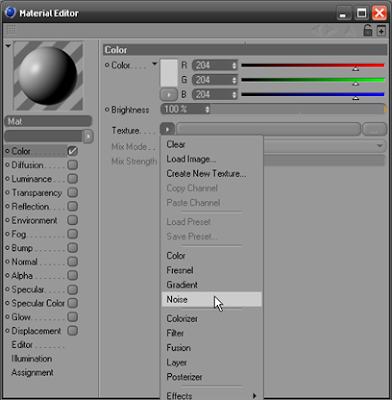392x400 pixels.
Task: Click the new window plus icon
Action: [381, 31]
